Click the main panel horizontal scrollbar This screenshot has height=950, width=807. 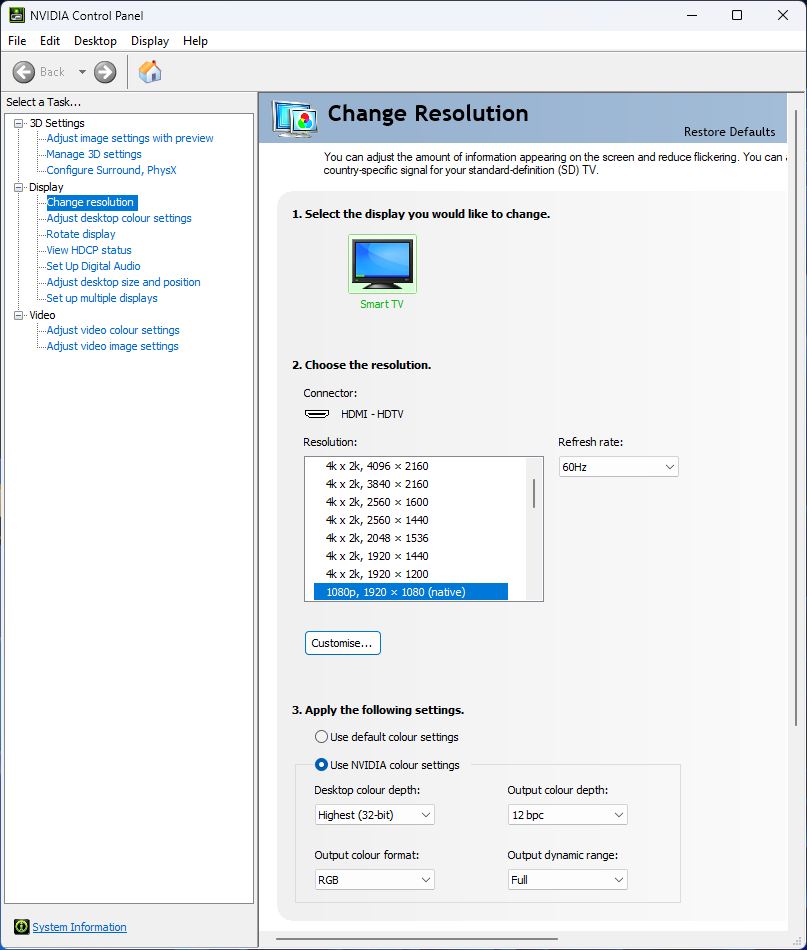click(x=417, y=939)
